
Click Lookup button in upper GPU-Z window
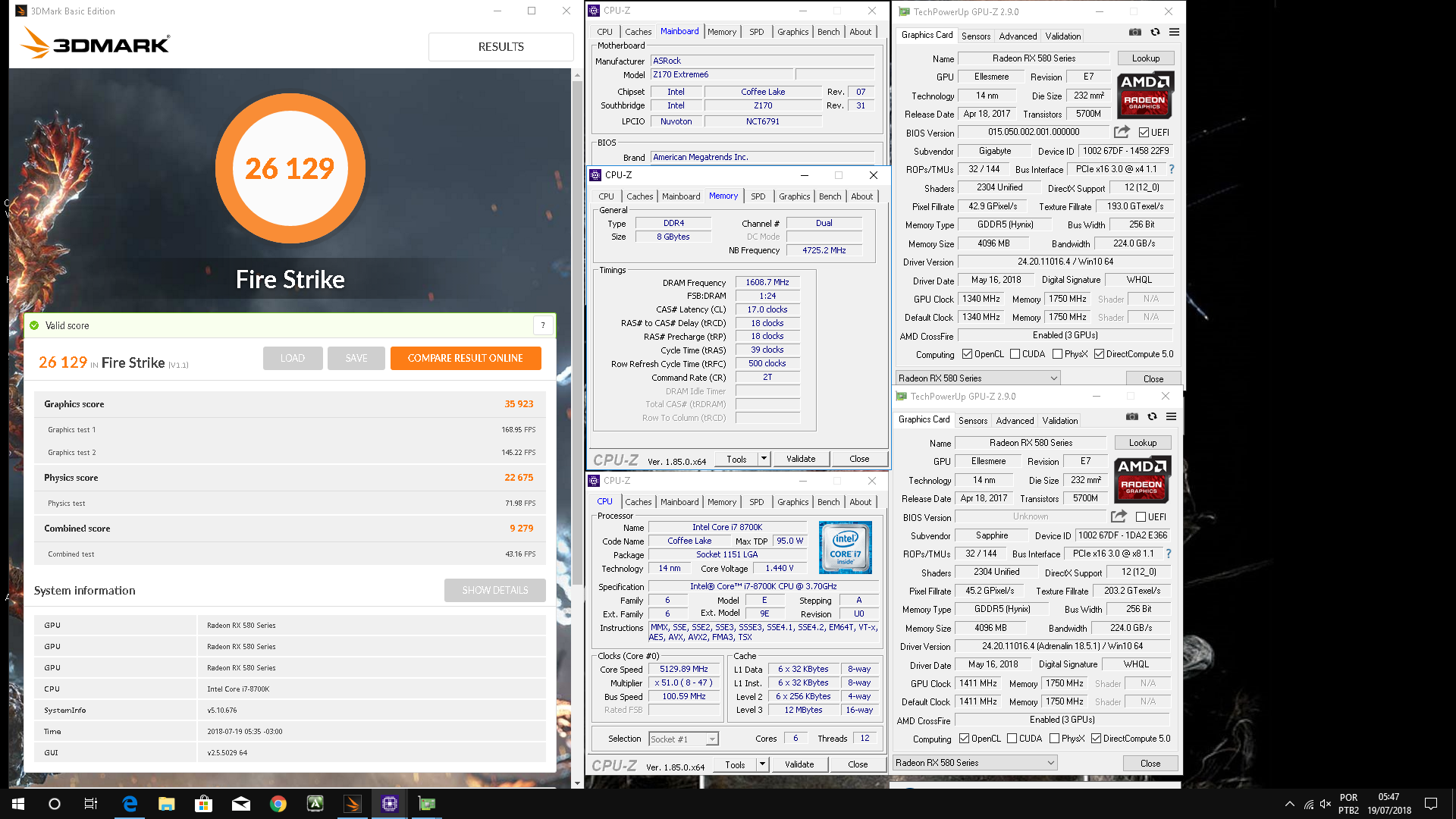[x=1145, y=58]
